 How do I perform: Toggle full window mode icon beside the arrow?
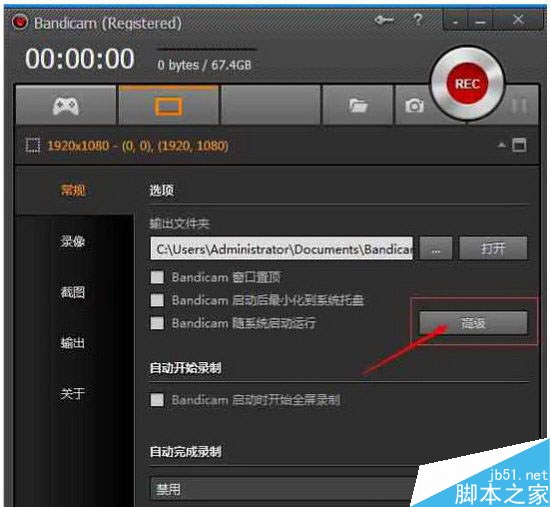pos(519,145)
